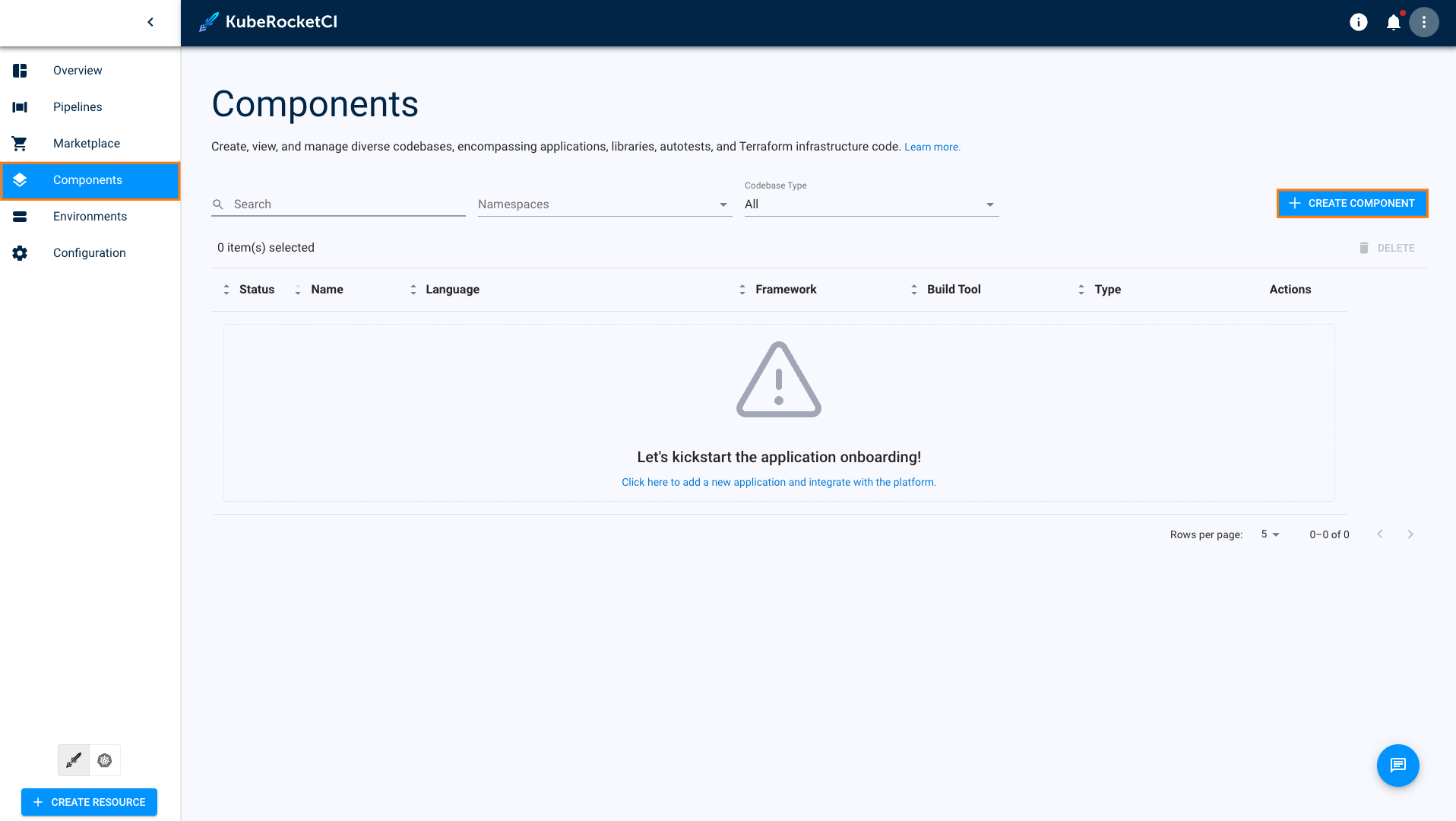Open the three-dot options menu
Screen dimensions: 1456x821
(1423, 23)
